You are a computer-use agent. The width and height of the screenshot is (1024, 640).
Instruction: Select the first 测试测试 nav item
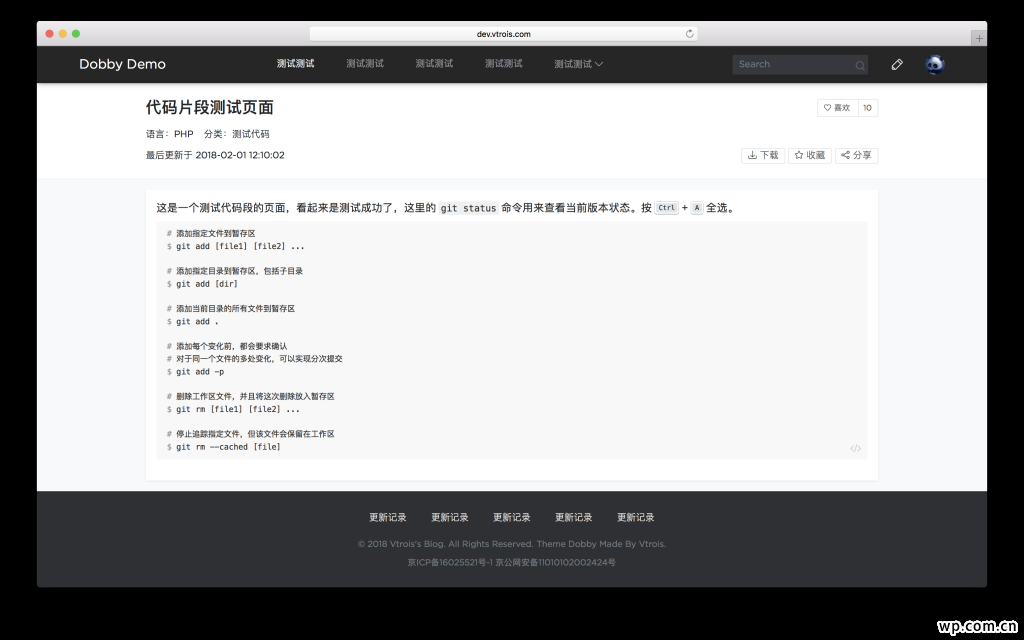point(295,64)
